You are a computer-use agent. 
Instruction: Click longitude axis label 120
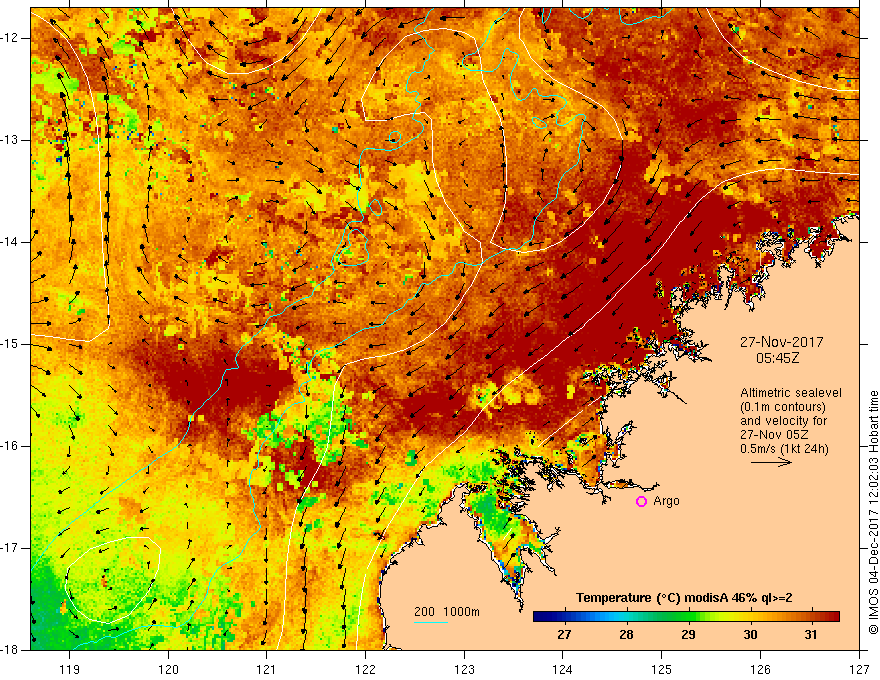[x=168, y=669]
